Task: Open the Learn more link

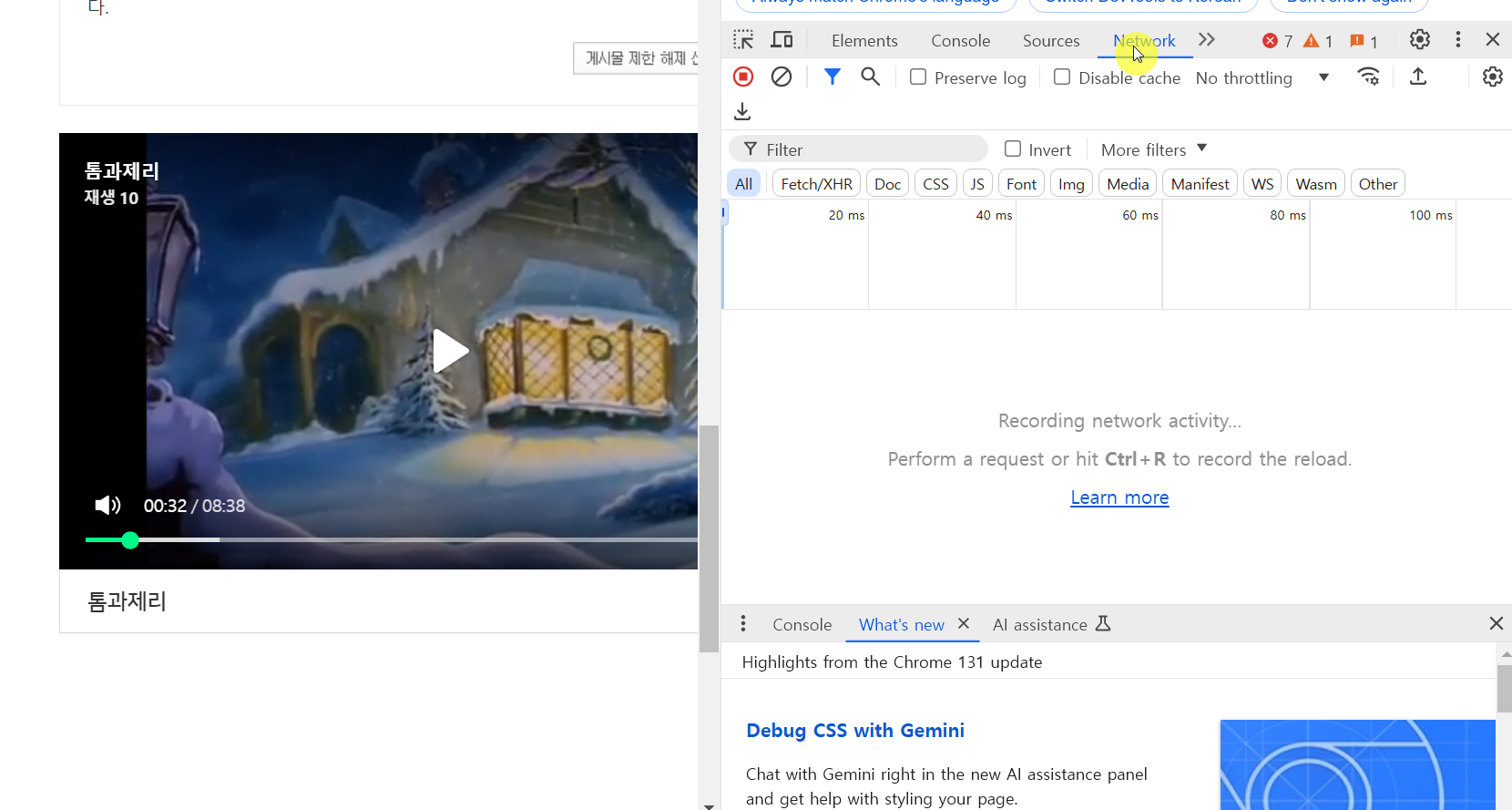Action: click(1119, 497)
